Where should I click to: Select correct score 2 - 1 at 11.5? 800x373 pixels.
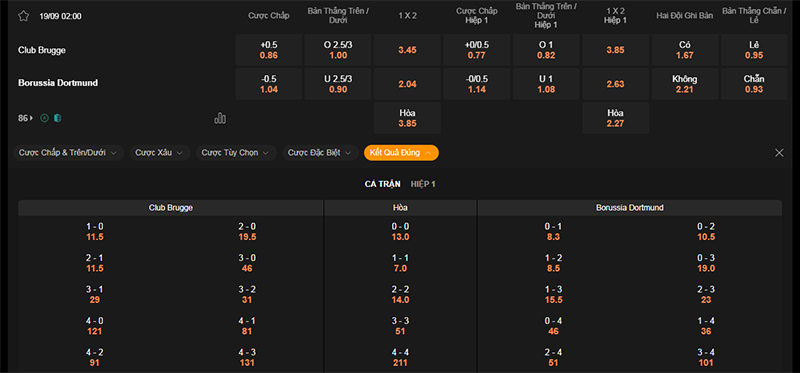tap(95, 263)
